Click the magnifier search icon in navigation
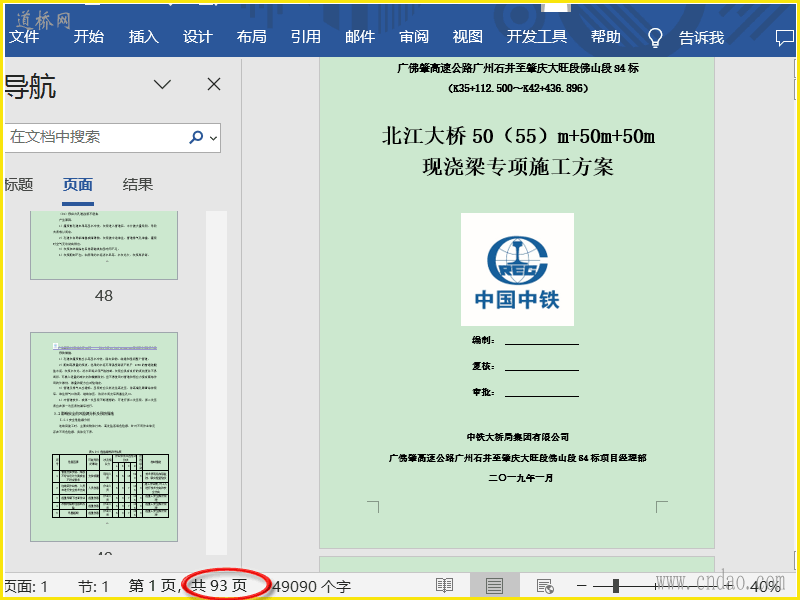Image resolution: width=800 pixels, height=600 pixels. [196, 137]
